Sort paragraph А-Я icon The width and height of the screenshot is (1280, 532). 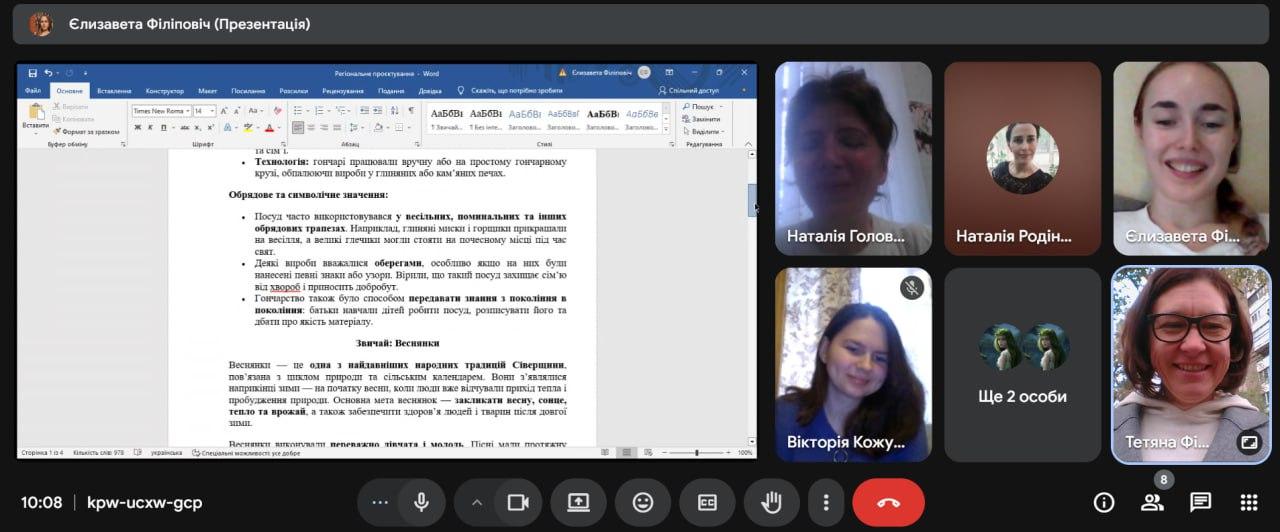coord(393,111)
